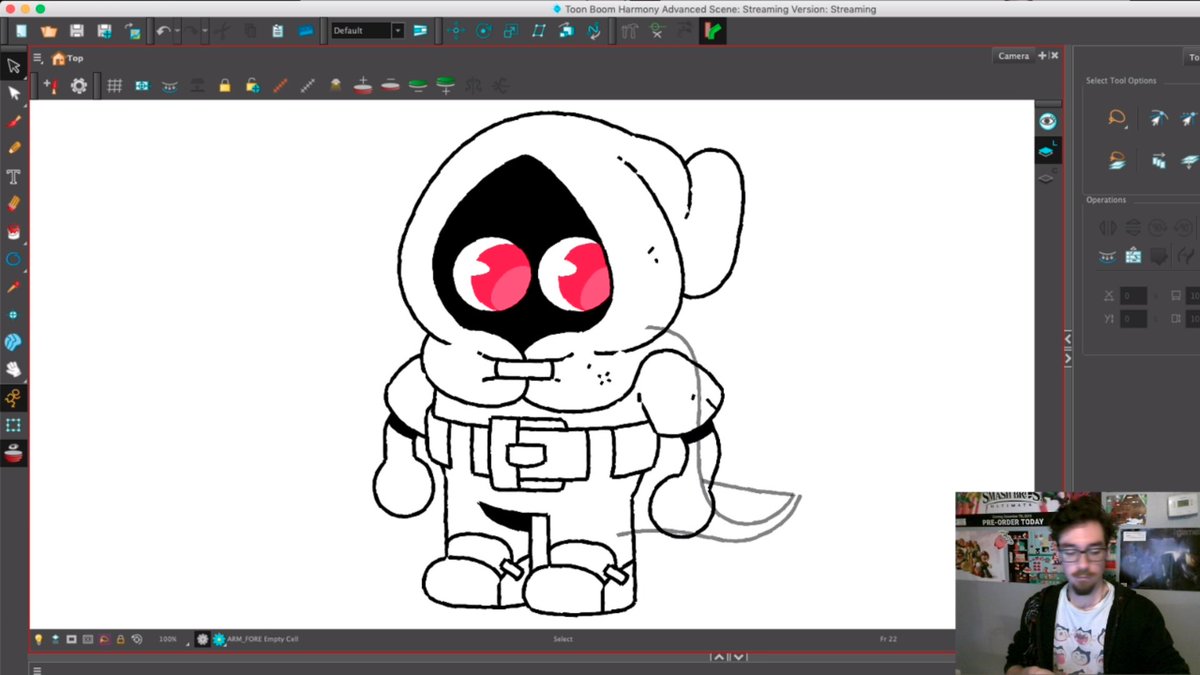Viewport: 1200px width, 675px height.
Task: Add a view with the plus next to Camera tab
Action: (1042, 56)
